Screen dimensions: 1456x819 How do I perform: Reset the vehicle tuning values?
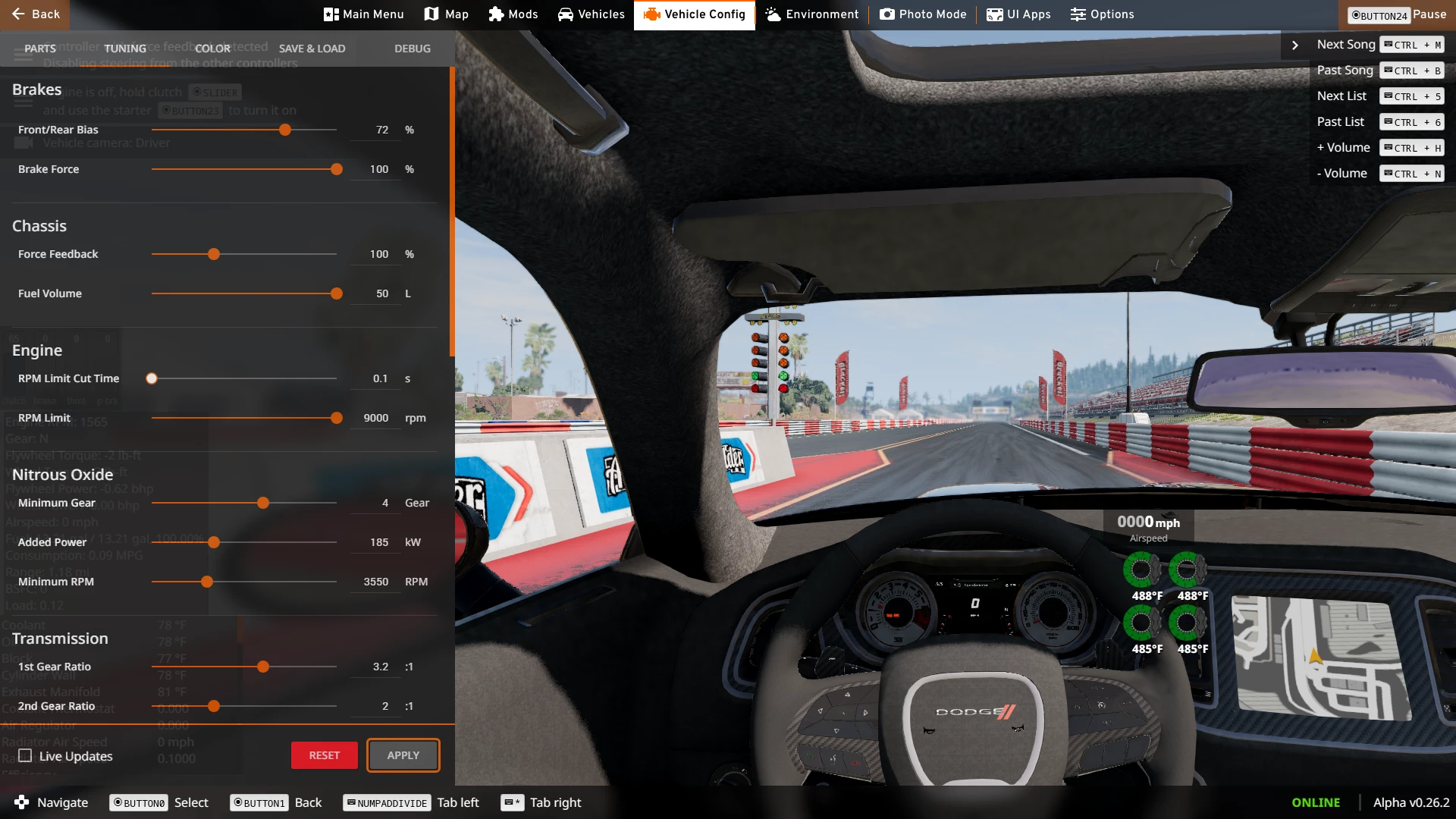pyautogui.click(x=324, y=755)
